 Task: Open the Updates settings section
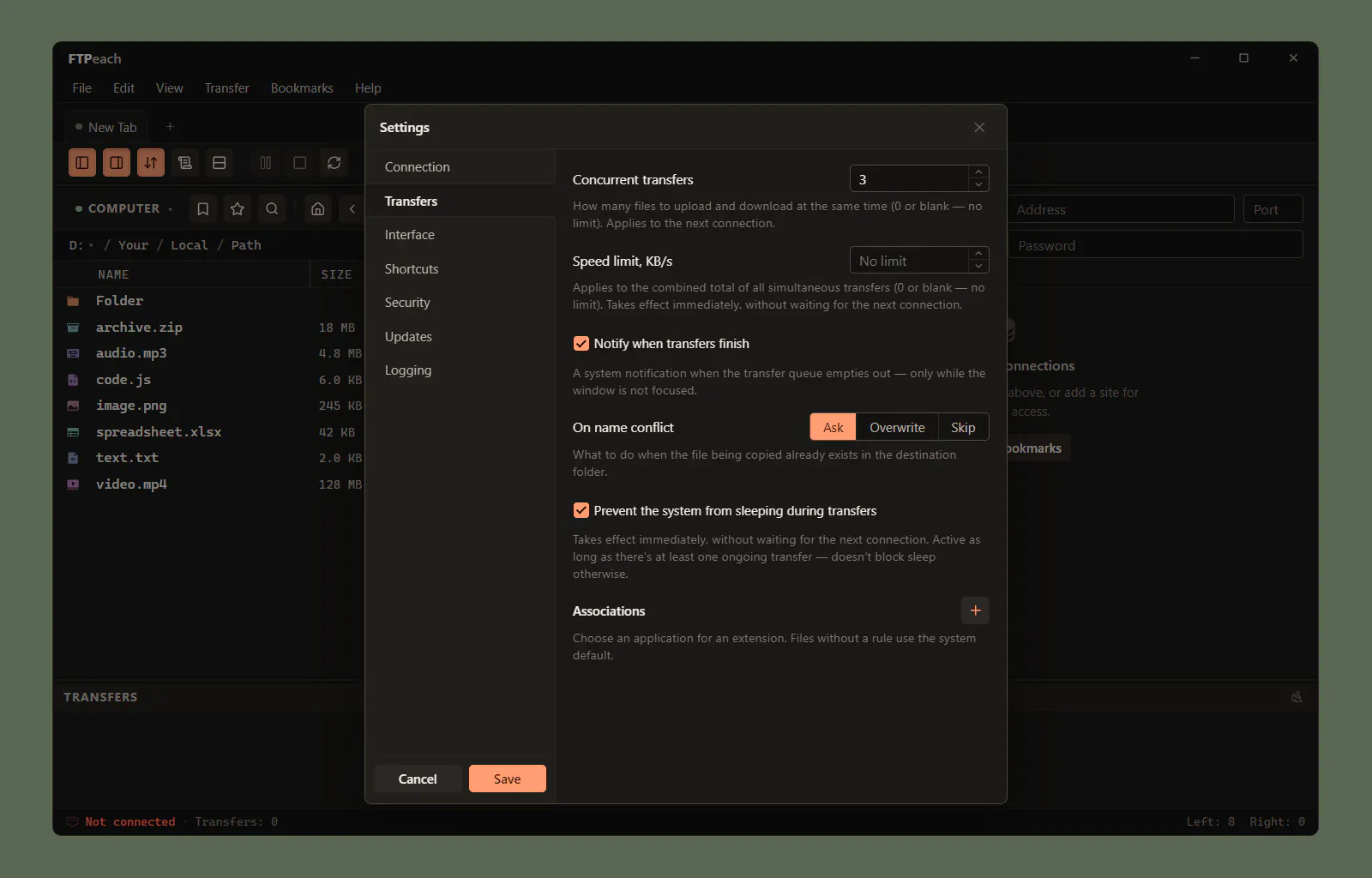460,336
